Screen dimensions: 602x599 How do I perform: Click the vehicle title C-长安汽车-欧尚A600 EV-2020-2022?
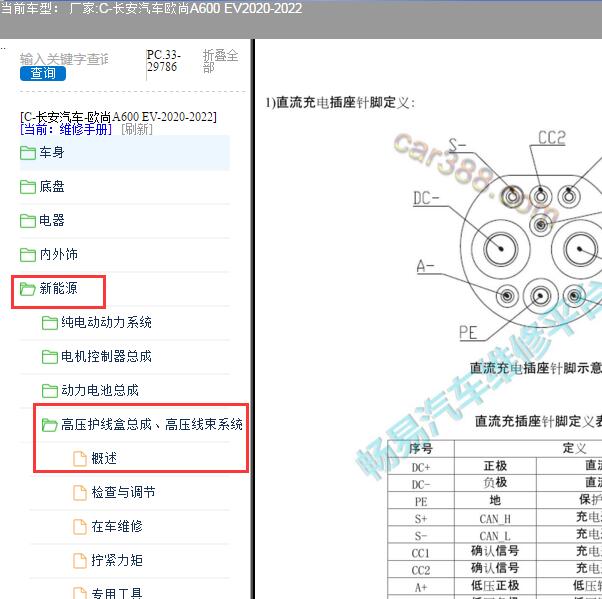coord(118,116)
